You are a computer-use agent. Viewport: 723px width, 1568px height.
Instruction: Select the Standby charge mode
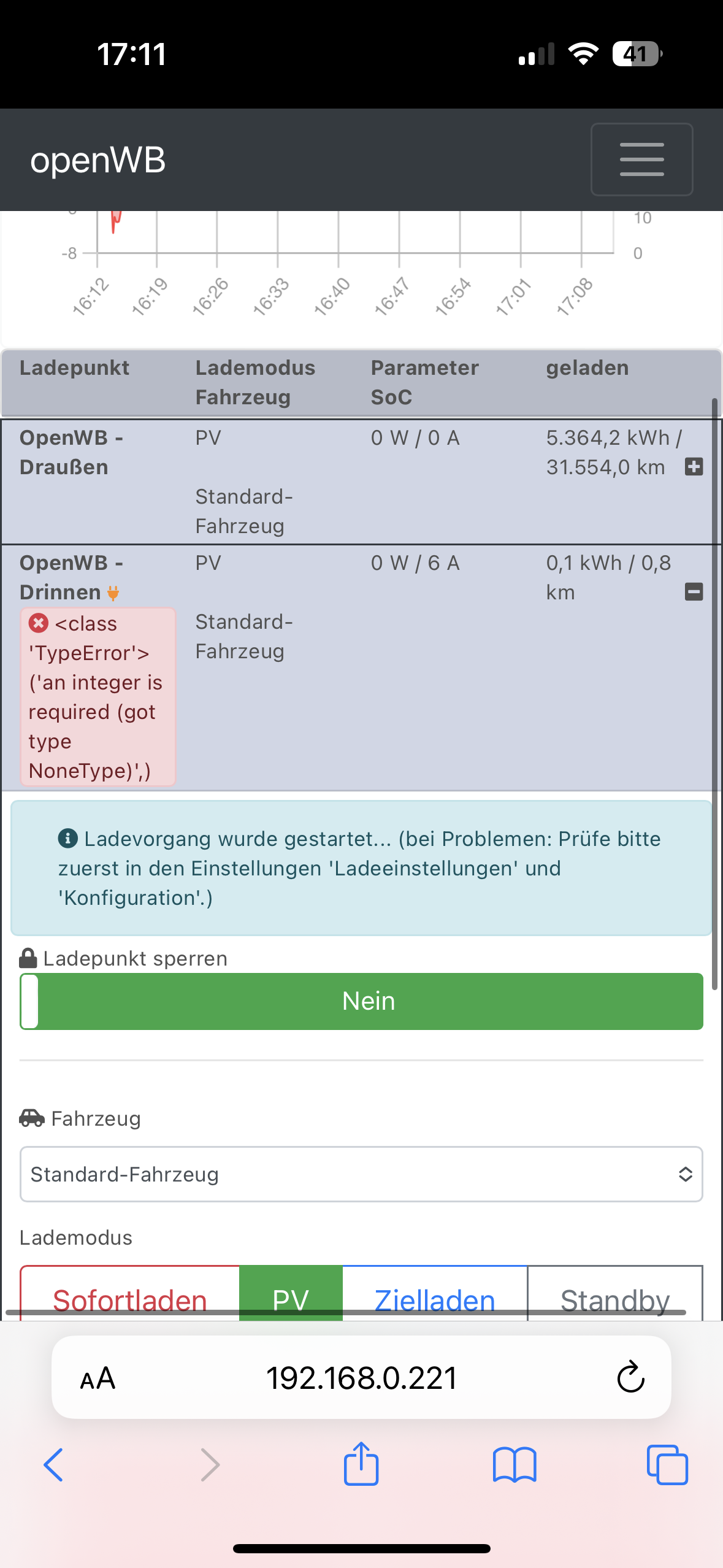point(614,1294)
